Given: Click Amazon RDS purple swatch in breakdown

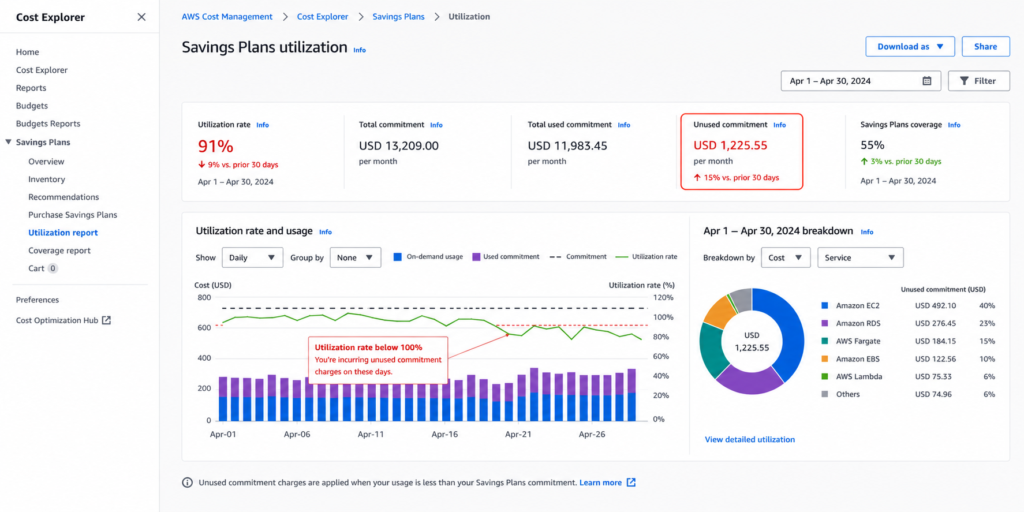Looking at the screenshot, I should 824,323.
